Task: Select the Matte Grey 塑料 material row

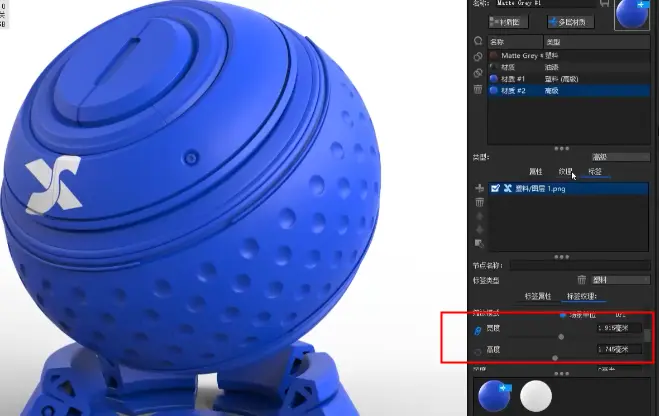Action: pos(569,55)
